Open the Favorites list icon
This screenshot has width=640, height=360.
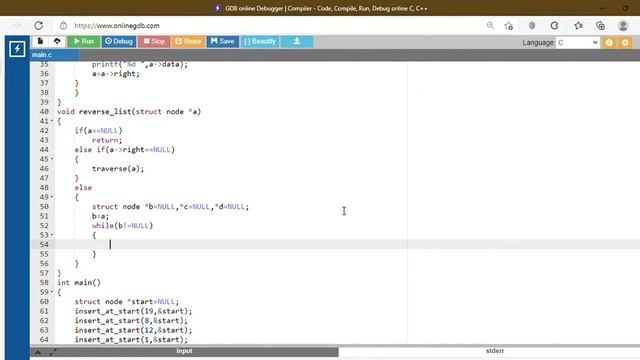(578, 26)
